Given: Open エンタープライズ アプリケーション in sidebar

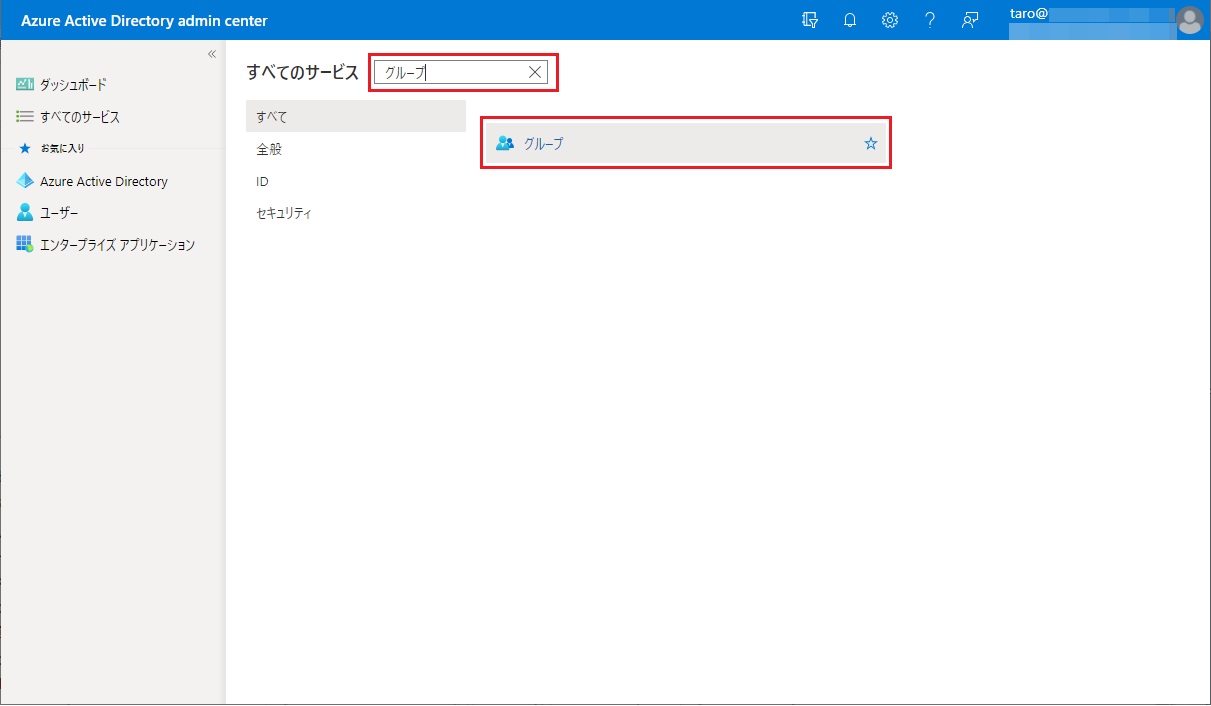Looking at the screenshot, I should pyautogui.click(x=116, y=245).
